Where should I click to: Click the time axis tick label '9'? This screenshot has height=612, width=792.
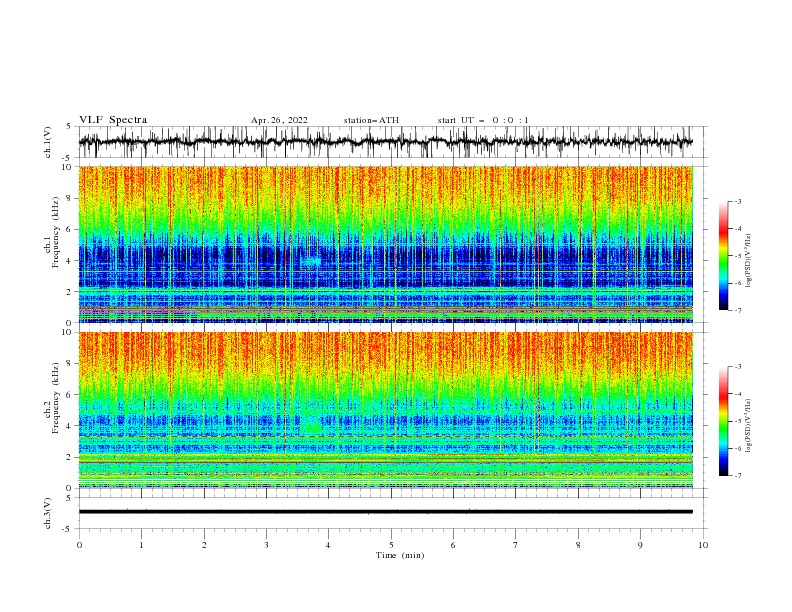tap(640, 545)
